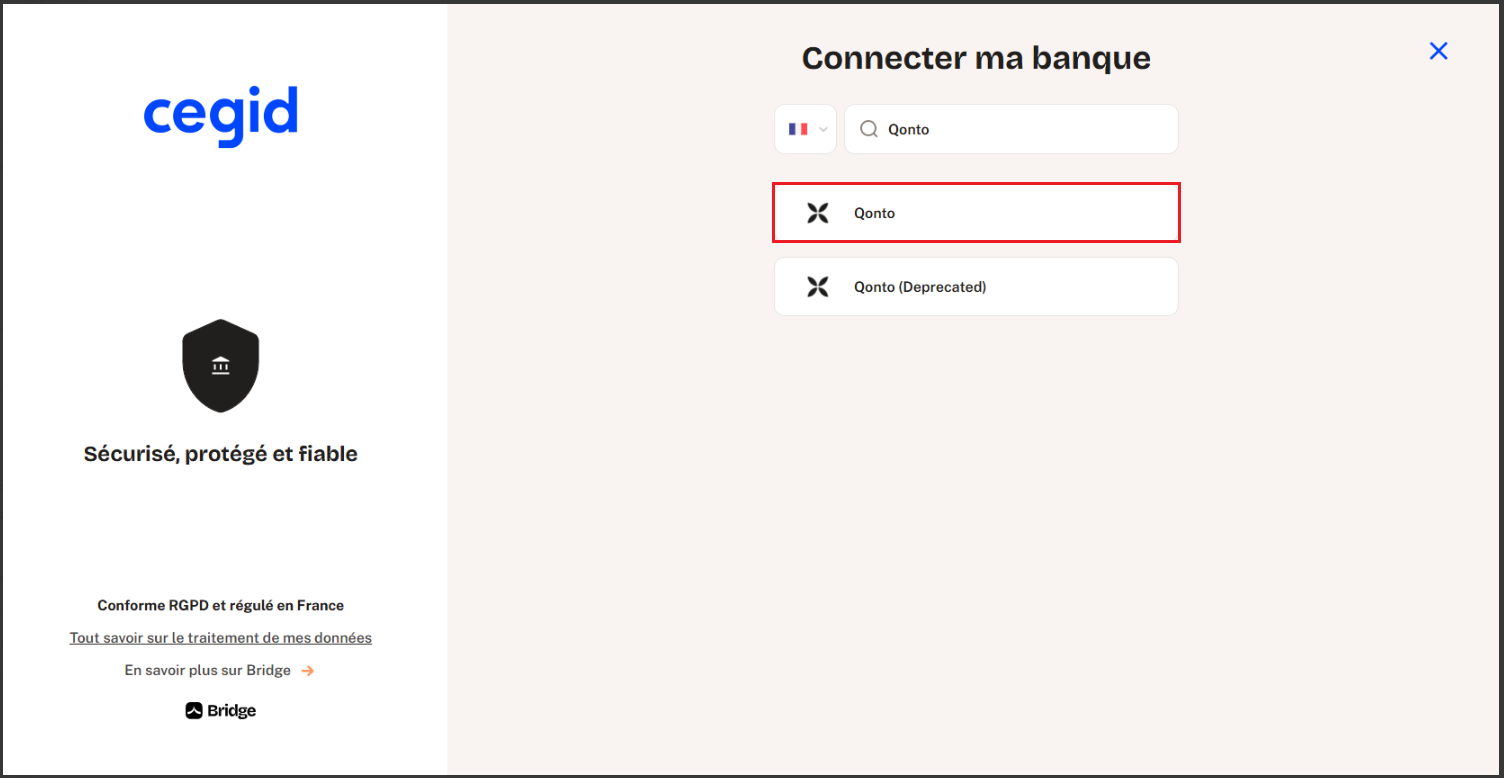The height and width of the screenshot is (778, 1504).
Task: Open Tout savoir sur le traitement de mes données
Action: click(221, 638)
